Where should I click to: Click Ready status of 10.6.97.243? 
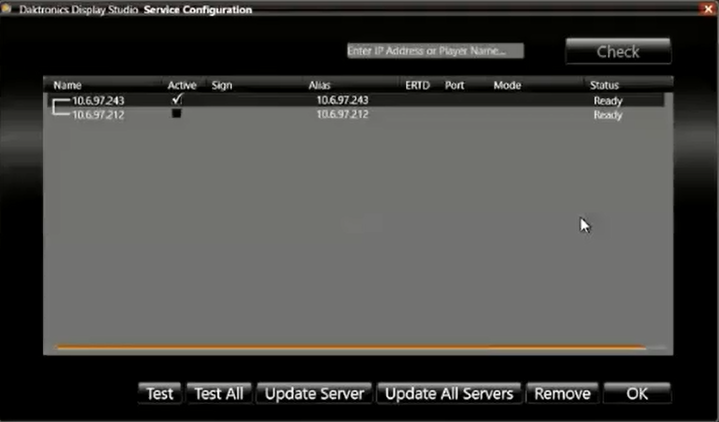coord(608,101)
